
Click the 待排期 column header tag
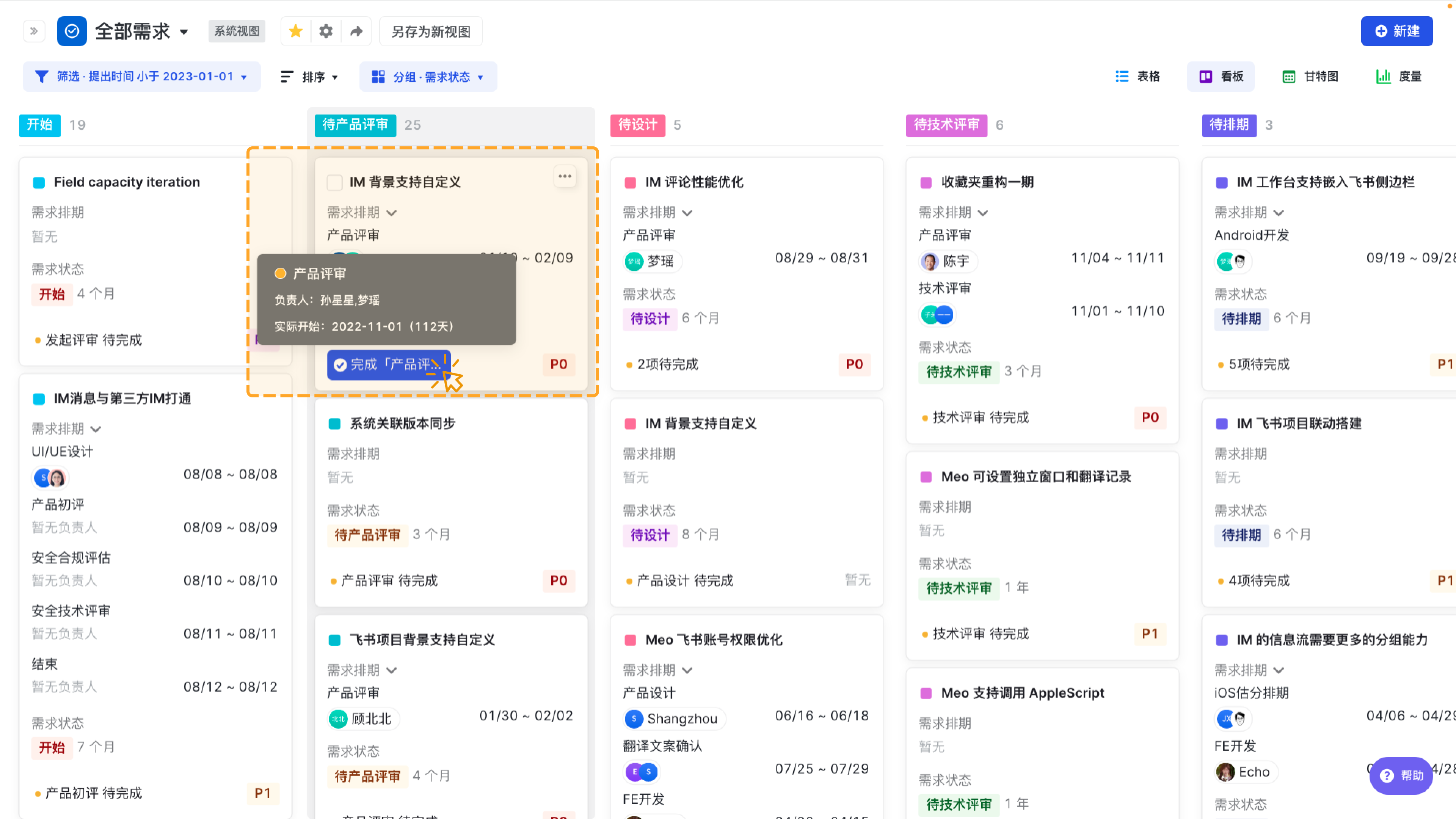tap(1229, 125)
